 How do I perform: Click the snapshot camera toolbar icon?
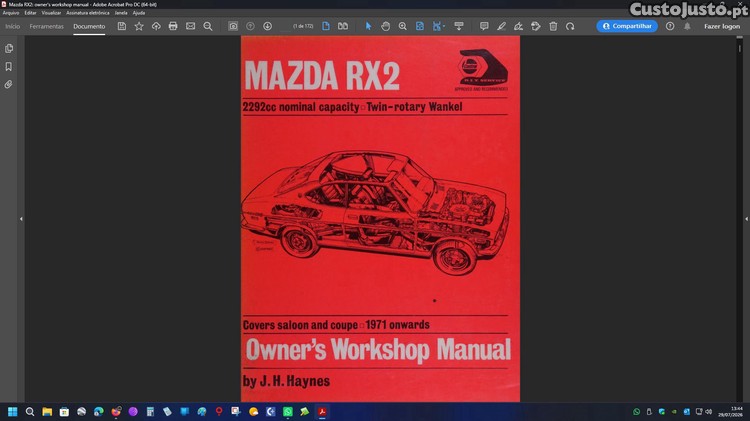233,26
